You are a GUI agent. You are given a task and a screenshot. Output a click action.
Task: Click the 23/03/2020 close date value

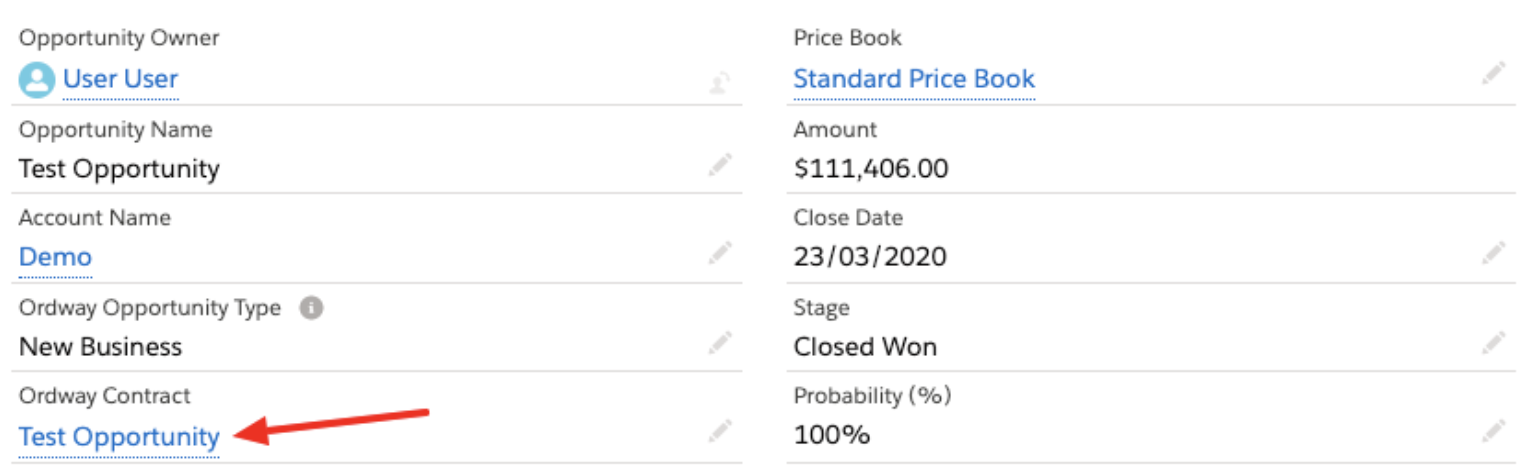870,257
